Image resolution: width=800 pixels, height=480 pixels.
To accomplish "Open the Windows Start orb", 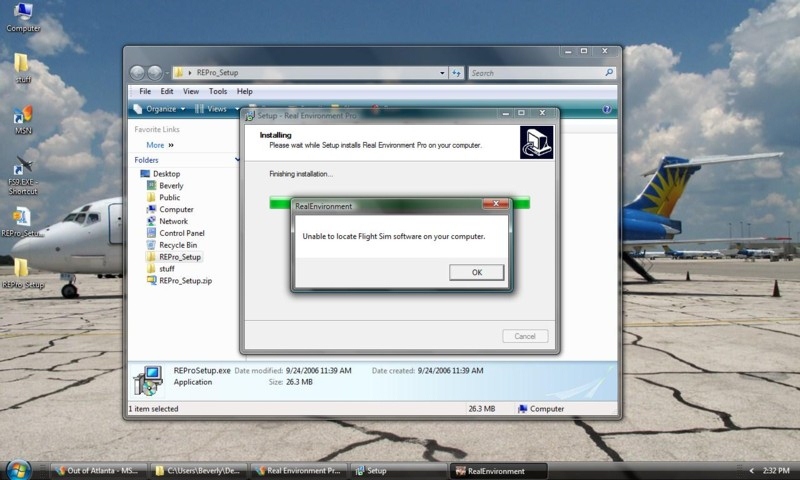I will [18, 469].
